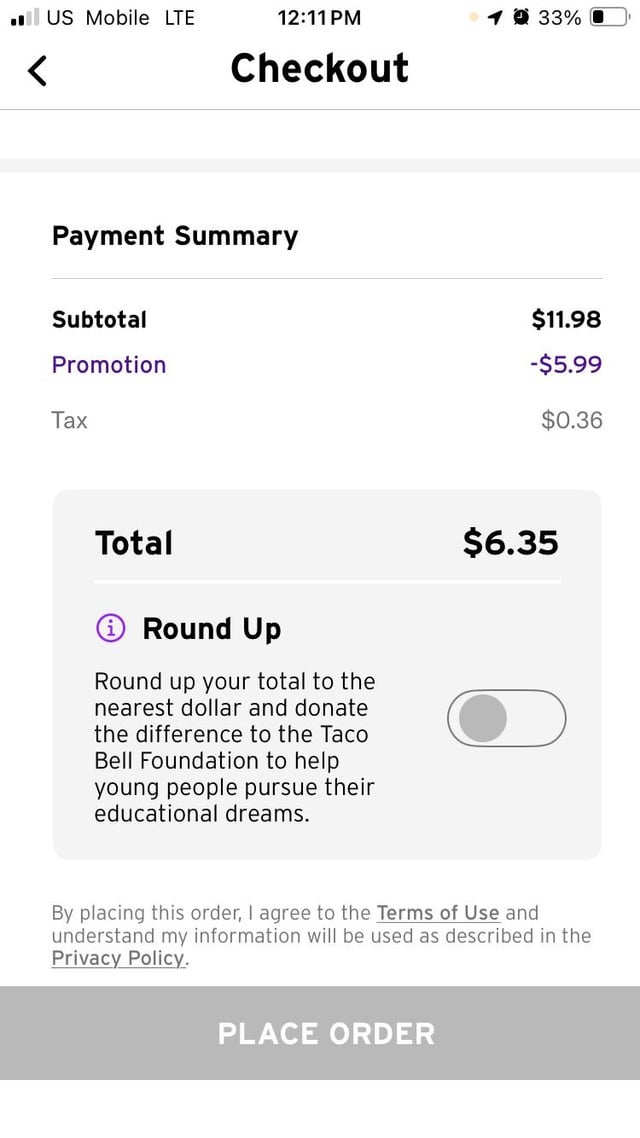Tap the battery icon in status bar

(609, 18)
